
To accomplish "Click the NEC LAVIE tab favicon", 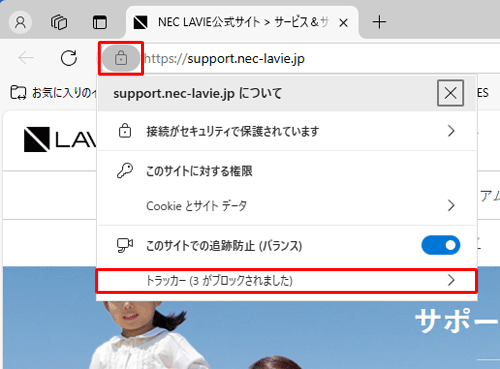I will (140, 23).
